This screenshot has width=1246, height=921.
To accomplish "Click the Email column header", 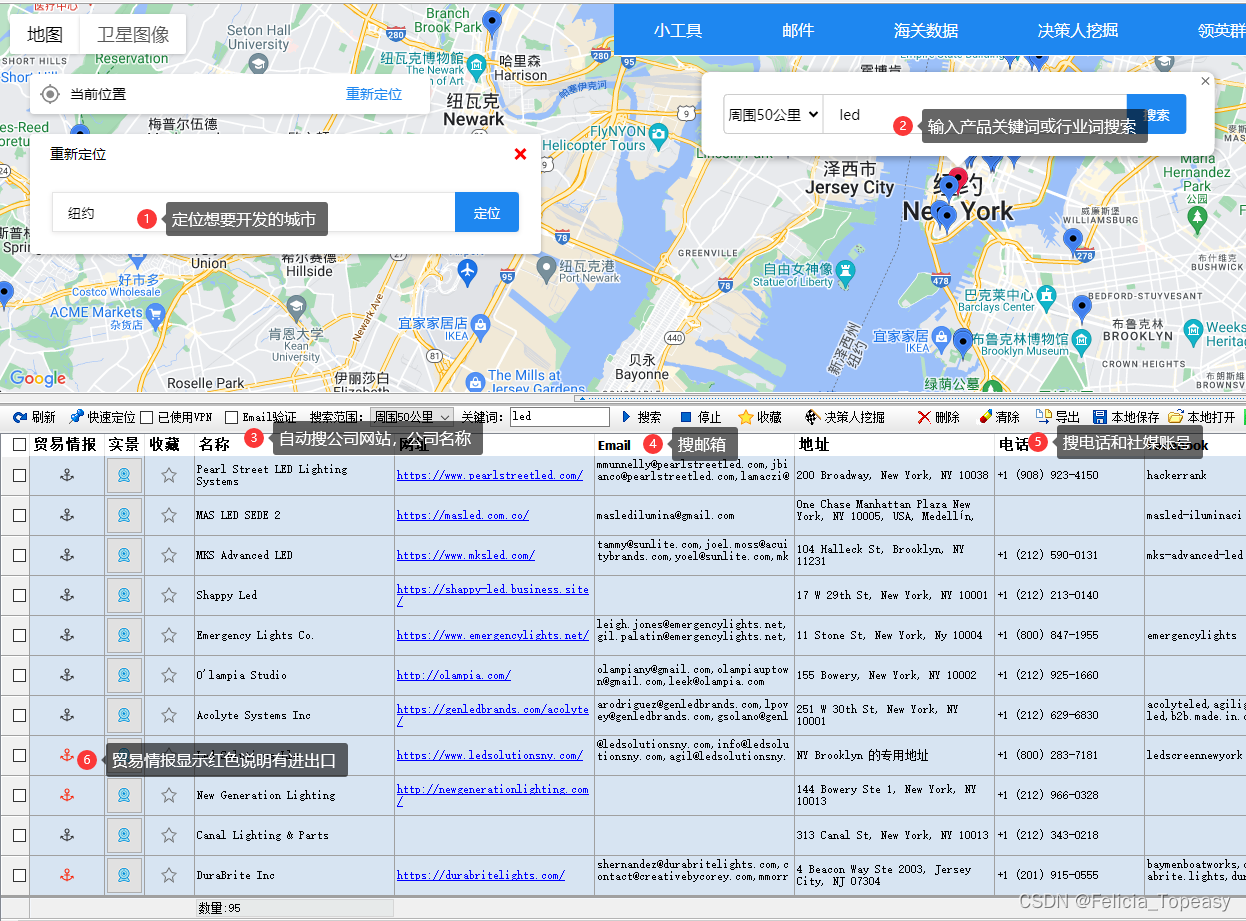I will pos(615,445).
